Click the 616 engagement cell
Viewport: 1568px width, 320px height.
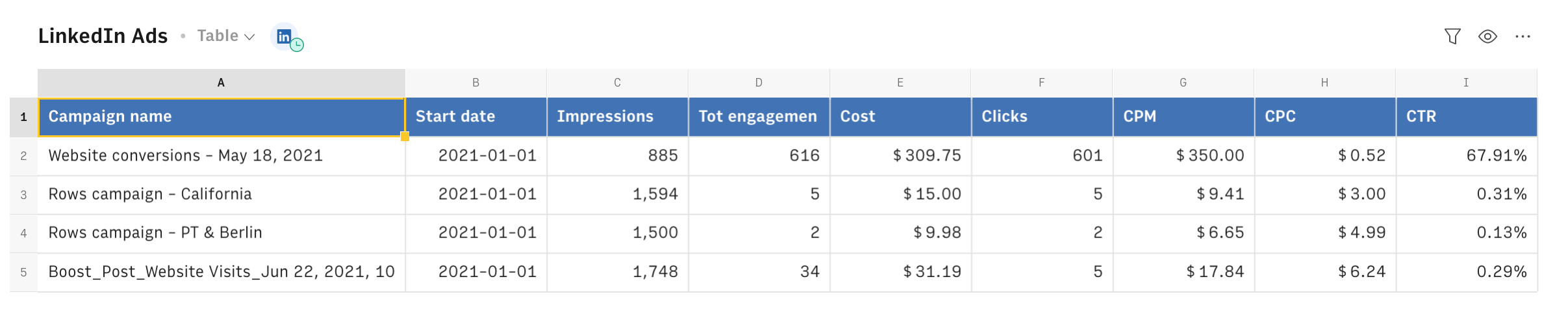pyautogui.click(x=759, y=156)
